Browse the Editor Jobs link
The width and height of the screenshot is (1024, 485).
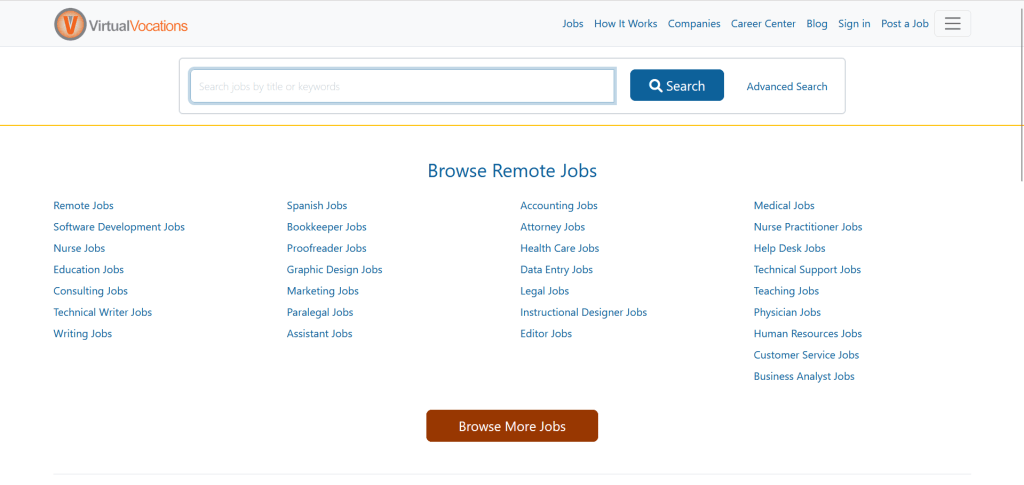(x=546, y=334)
